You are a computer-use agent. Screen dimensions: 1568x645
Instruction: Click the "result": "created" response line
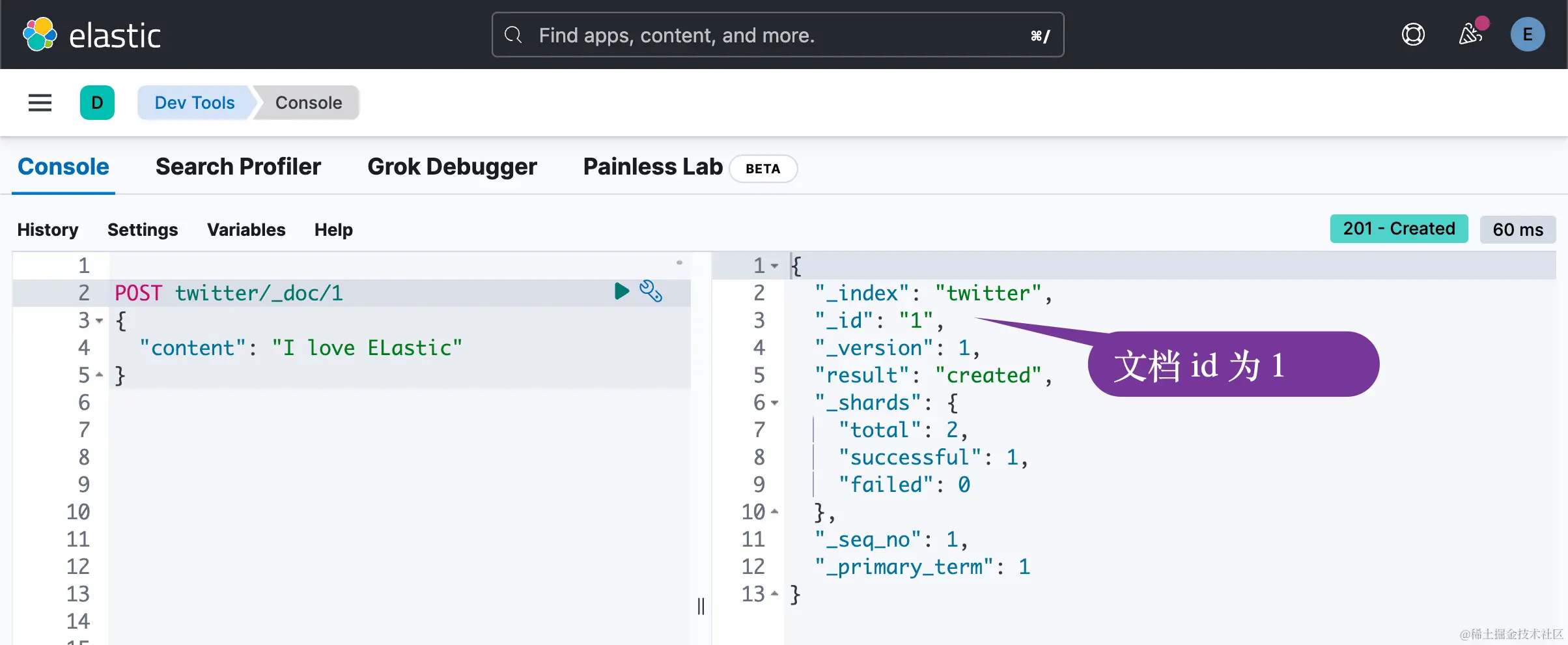click(x=932, y=375)
